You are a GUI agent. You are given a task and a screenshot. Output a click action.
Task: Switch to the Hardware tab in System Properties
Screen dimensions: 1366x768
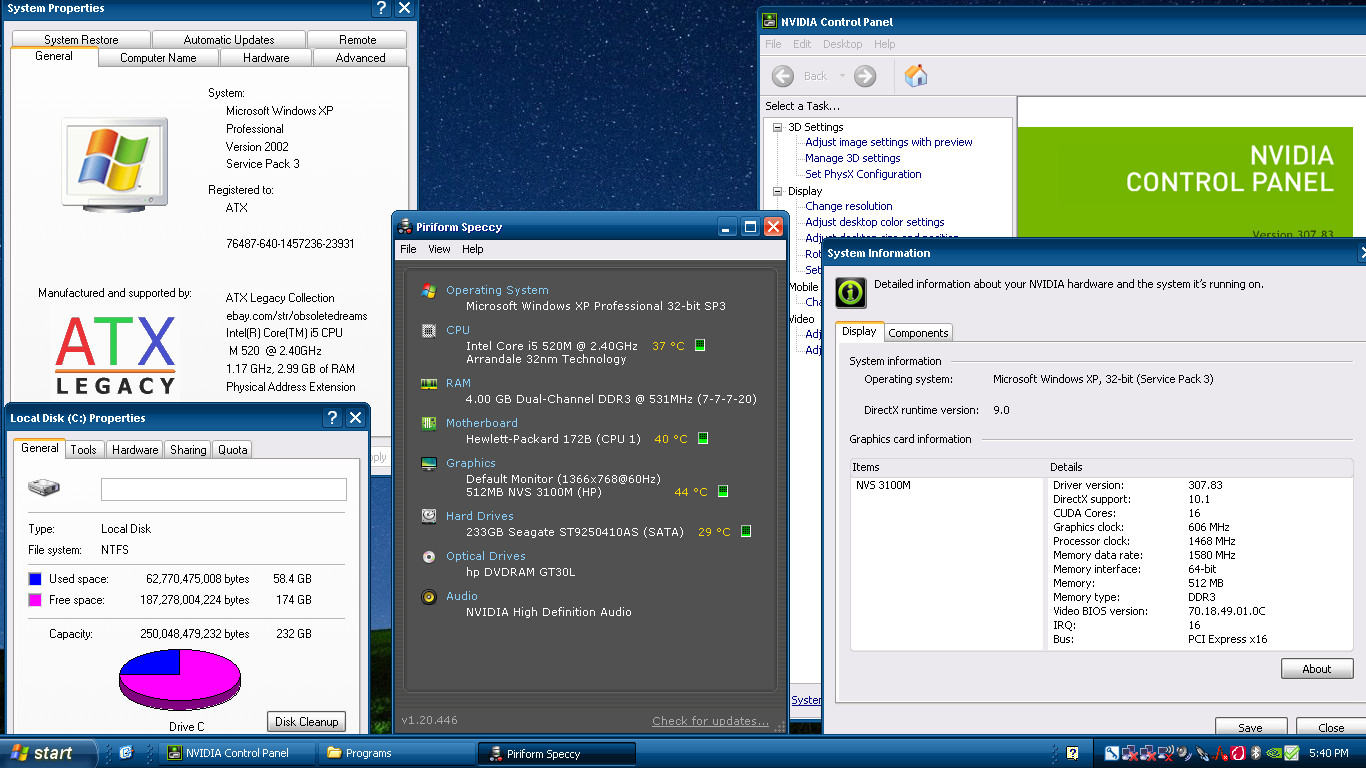point(266,58)
